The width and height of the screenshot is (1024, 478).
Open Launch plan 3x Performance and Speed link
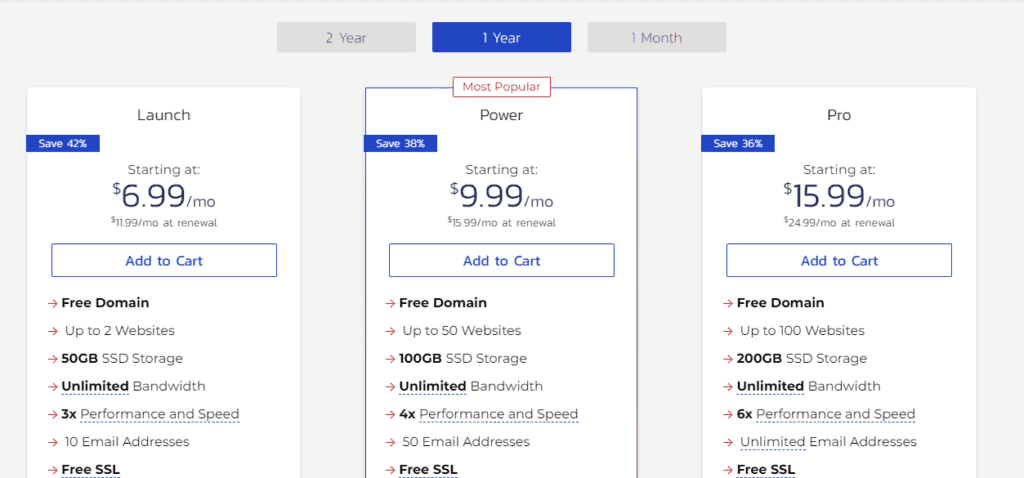(x=159, y=414)
